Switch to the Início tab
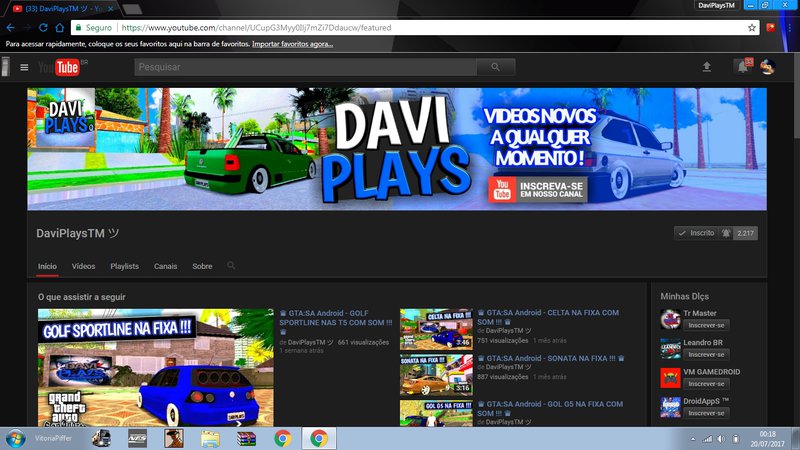 tap(47, 266)
